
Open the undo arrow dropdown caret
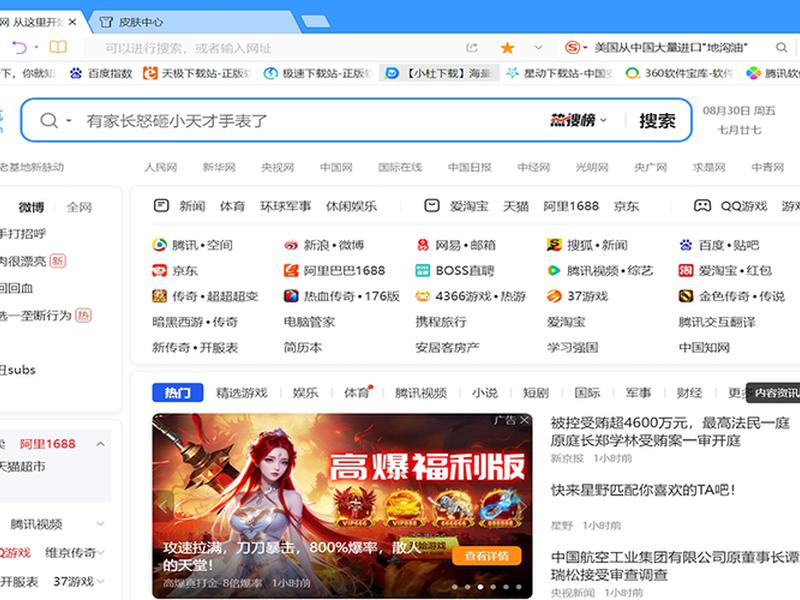click(x=36, y=47)
